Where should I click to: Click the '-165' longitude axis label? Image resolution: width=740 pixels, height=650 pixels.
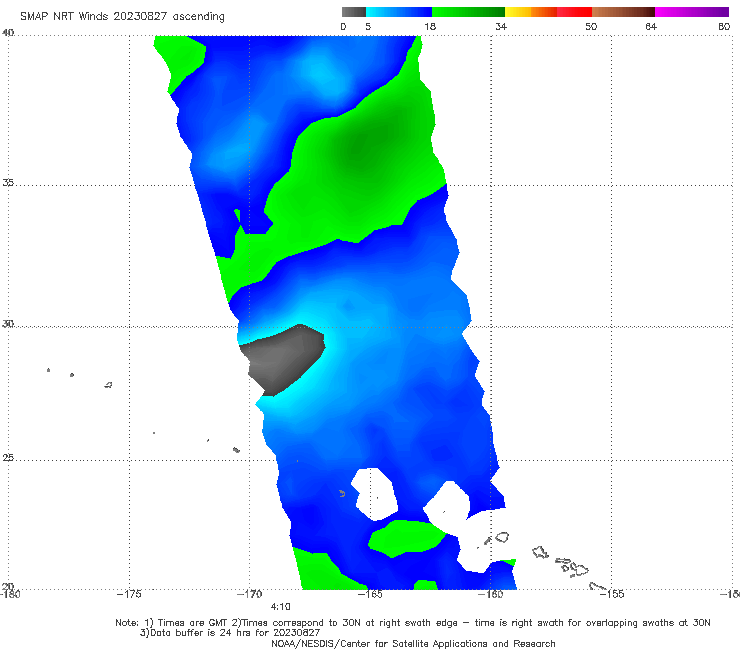(x=370, y=594)
